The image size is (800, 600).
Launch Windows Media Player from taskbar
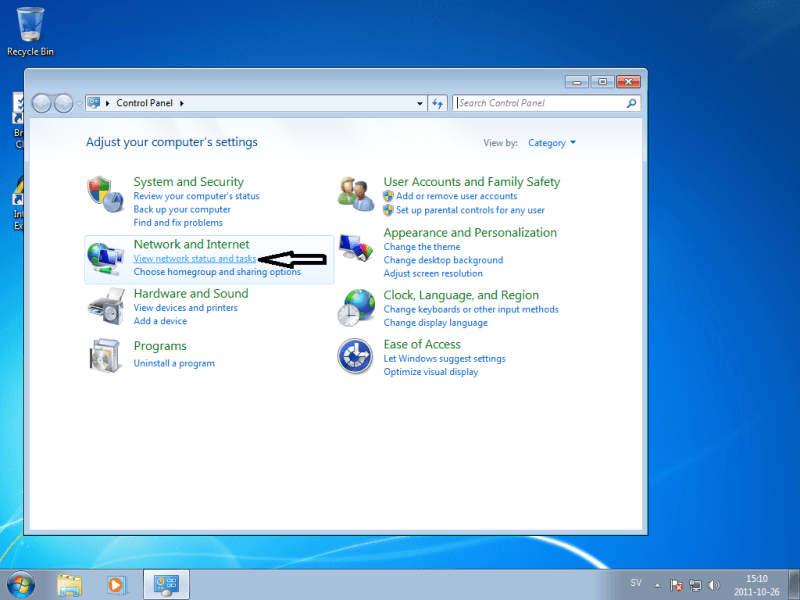coord(116,584)
